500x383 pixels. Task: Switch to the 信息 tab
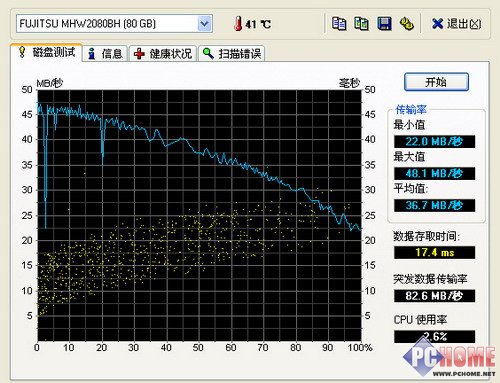click(x=105, y=53)
